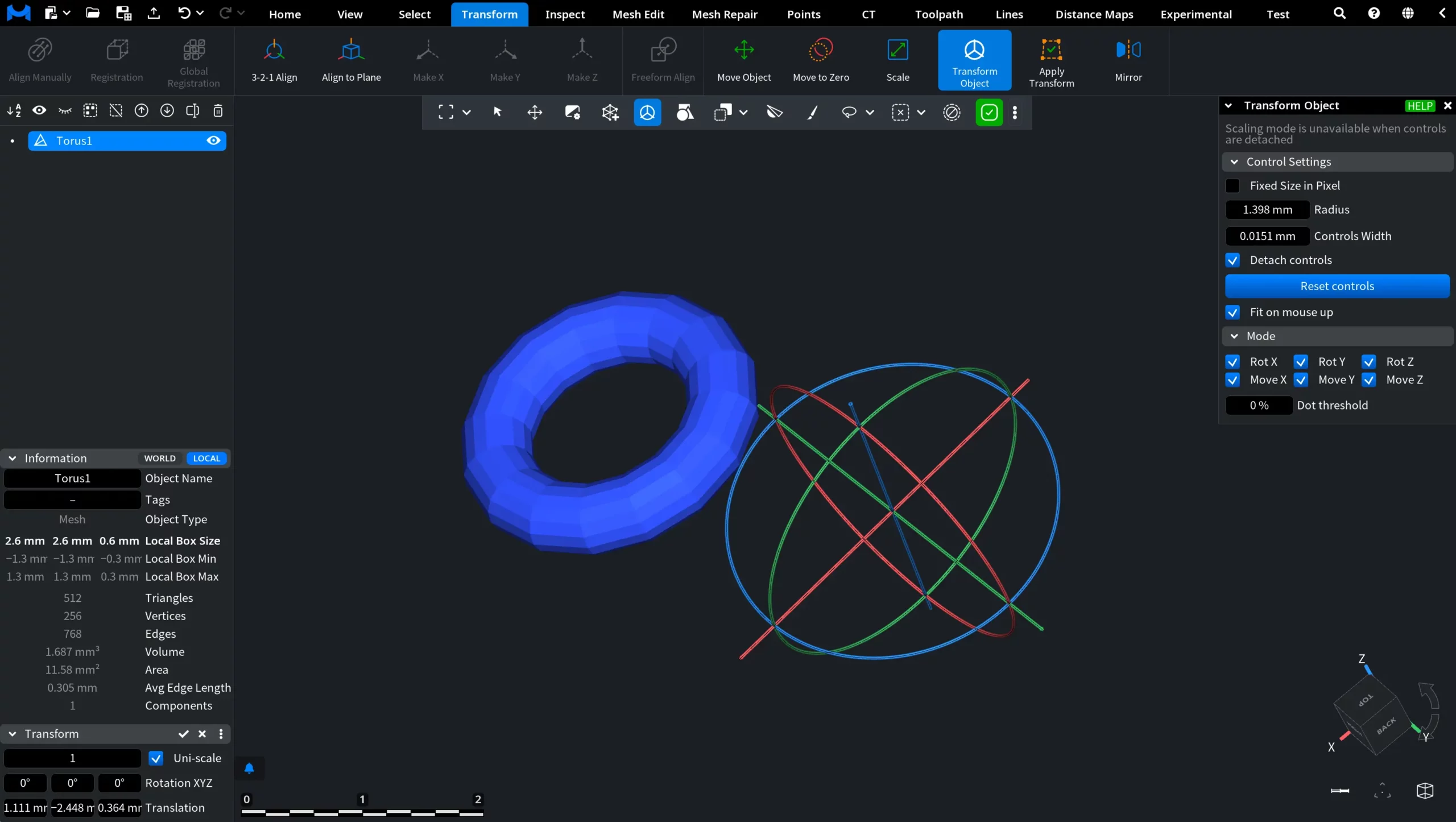Click the move down arrow icon in scene panel
This screenshot has height=822, width=1456.
(167, 110)
